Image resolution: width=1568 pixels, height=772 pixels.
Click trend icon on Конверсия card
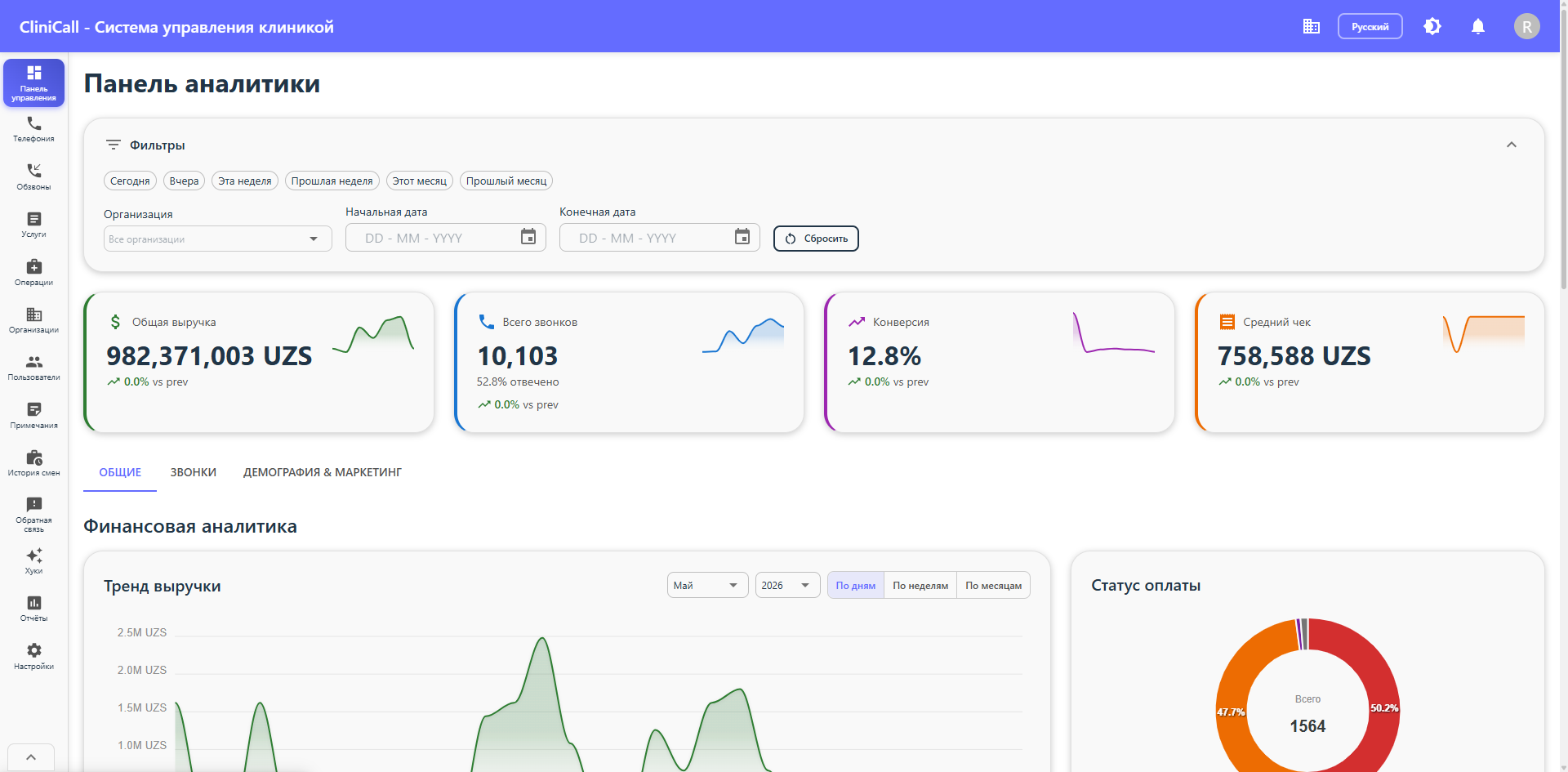point(857,322)
